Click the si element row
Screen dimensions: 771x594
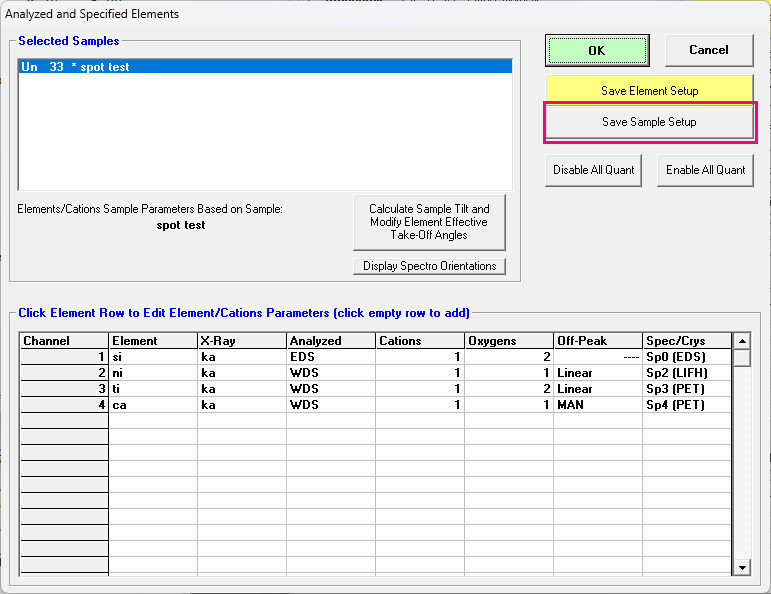pos(152,357)
